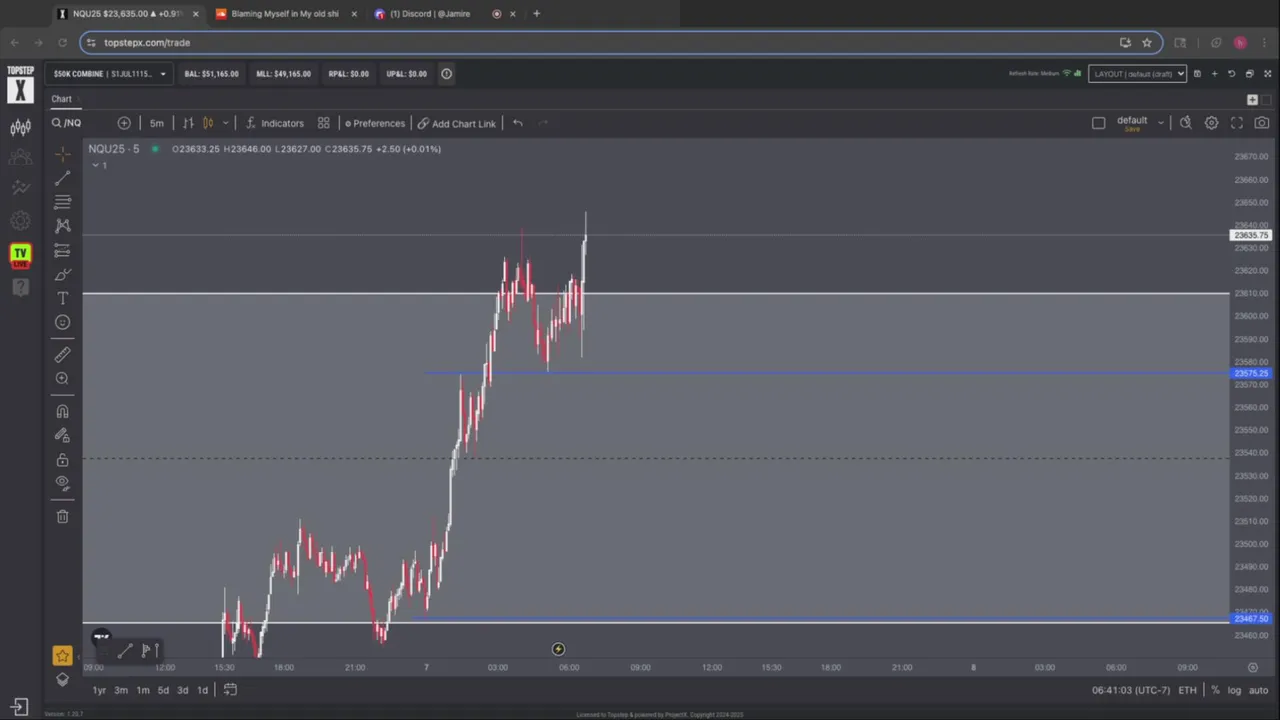
Task: Set range to 1yr
Action: point(99,690)
